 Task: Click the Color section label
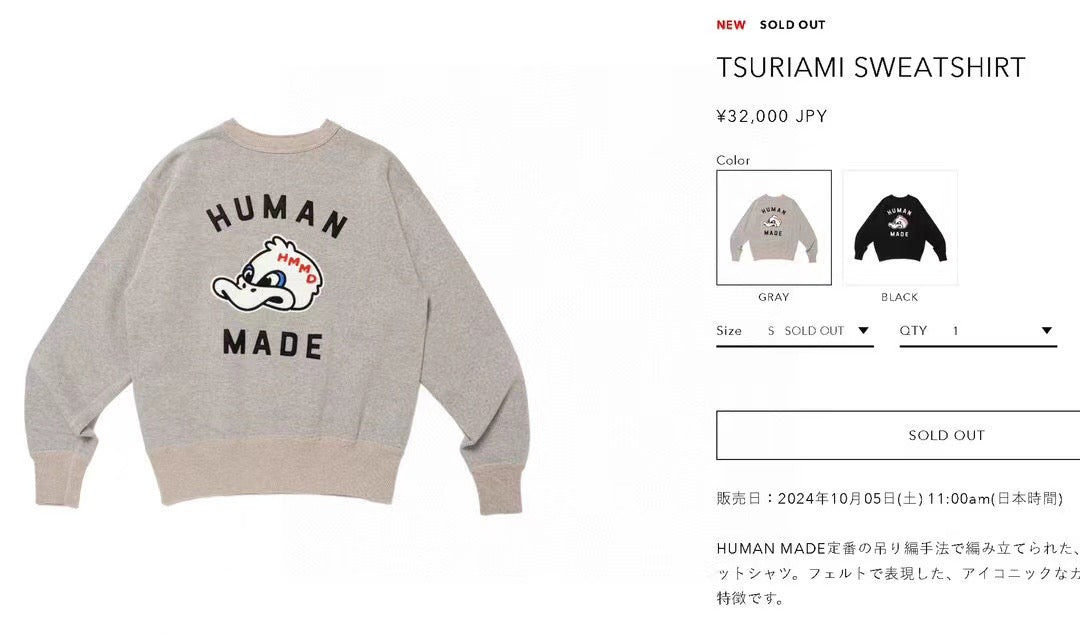click(733, 160)
